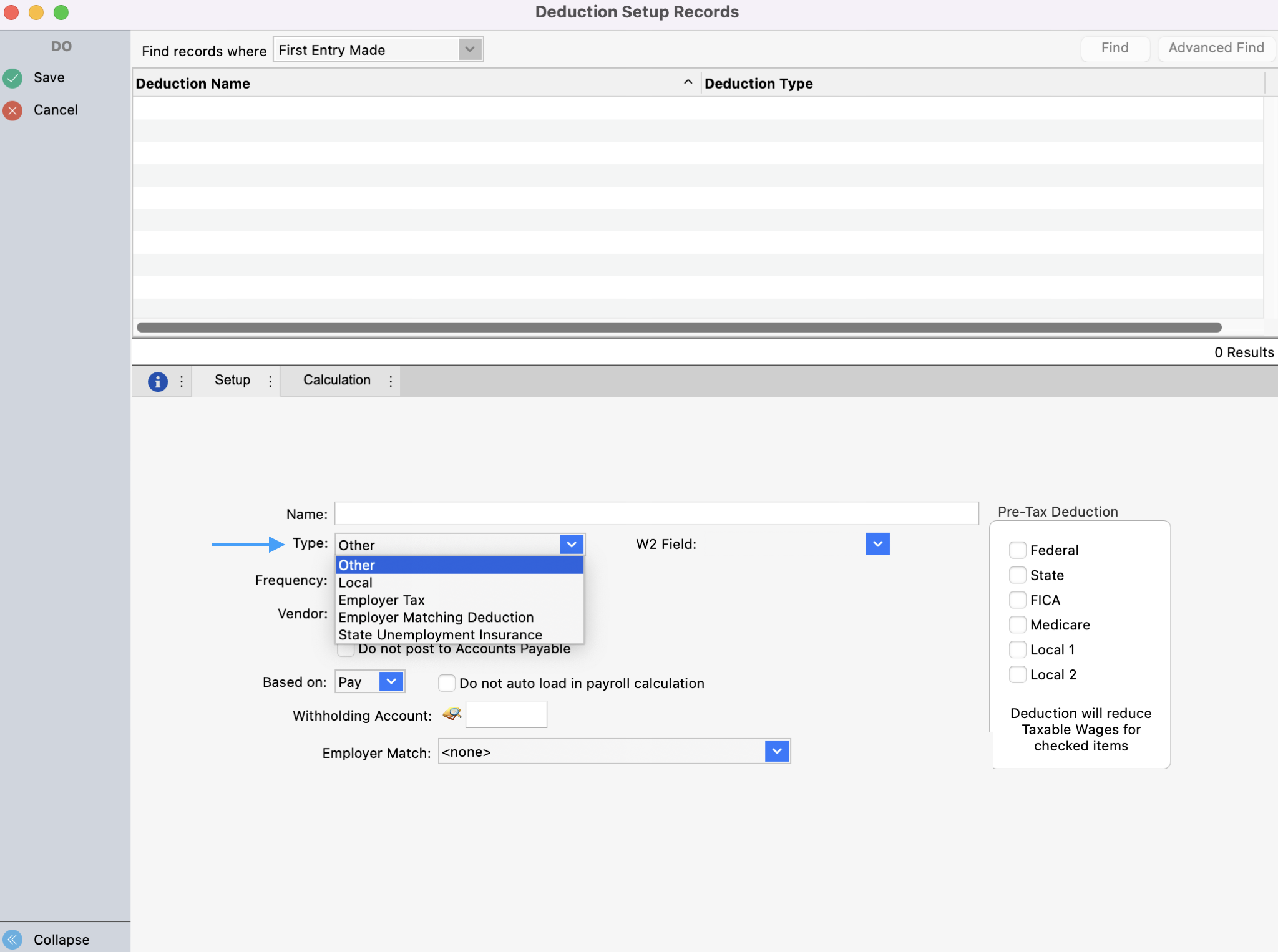This screenshot has width=1278, height=952.
Task: Open the Setup tab options menu dots
Action: tap(270, 381)
